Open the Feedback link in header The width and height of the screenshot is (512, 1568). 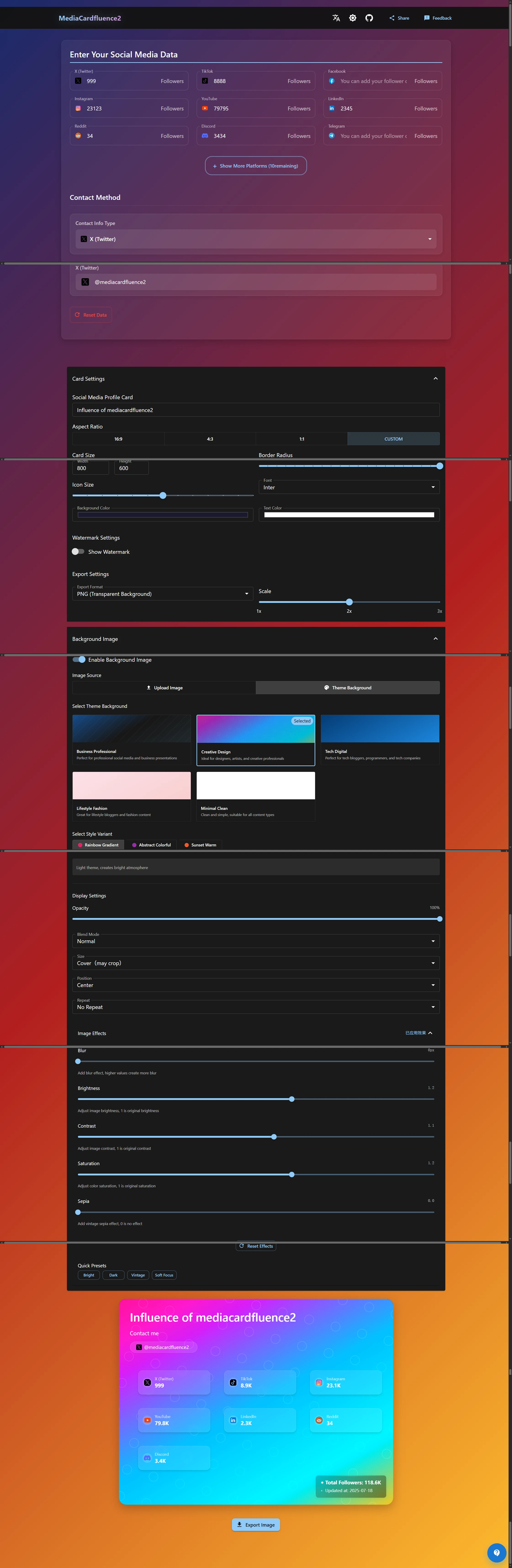[x=438, y=18]
